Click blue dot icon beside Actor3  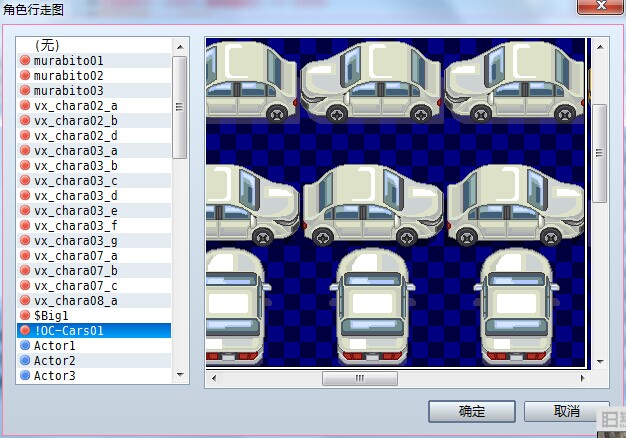[x=25, y=375]
